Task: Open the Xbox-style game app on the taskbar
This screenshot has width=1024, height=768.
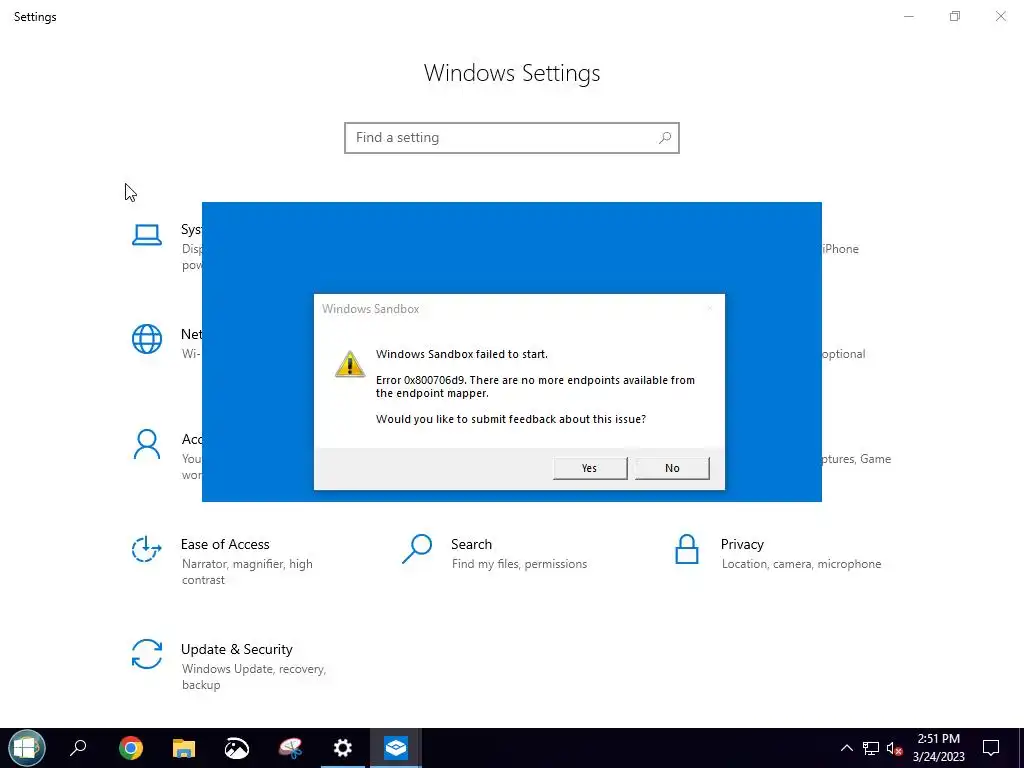Action: [x=236, y=748]
